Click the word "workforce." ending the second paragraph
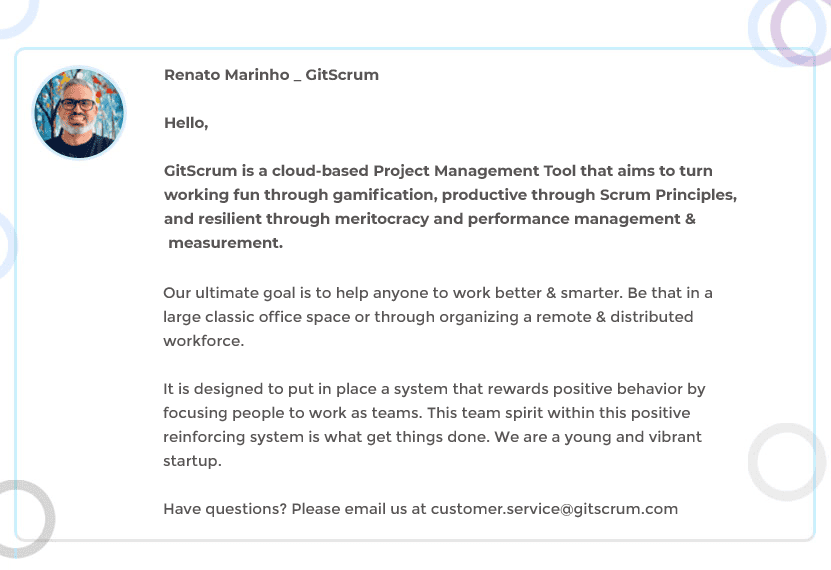The image size is (831, 570). (x=203, y=341)
